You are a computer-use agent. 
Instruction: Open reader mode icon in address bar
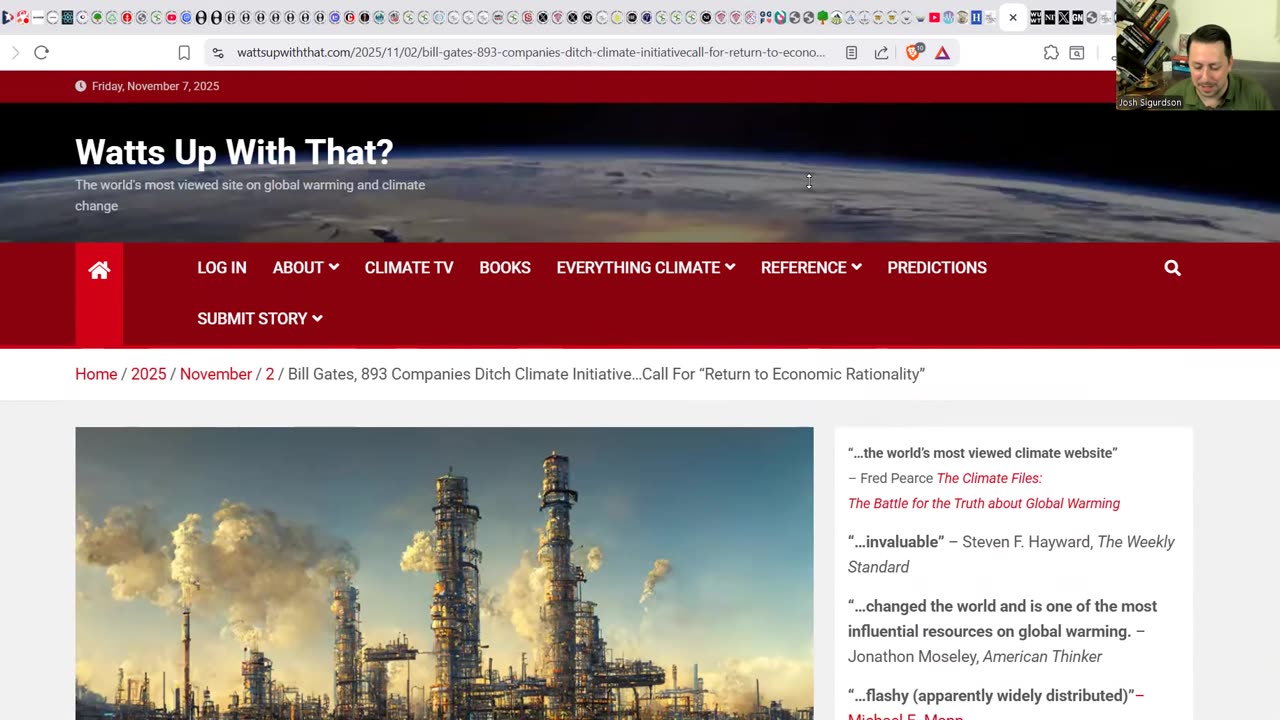click(851, 53)
